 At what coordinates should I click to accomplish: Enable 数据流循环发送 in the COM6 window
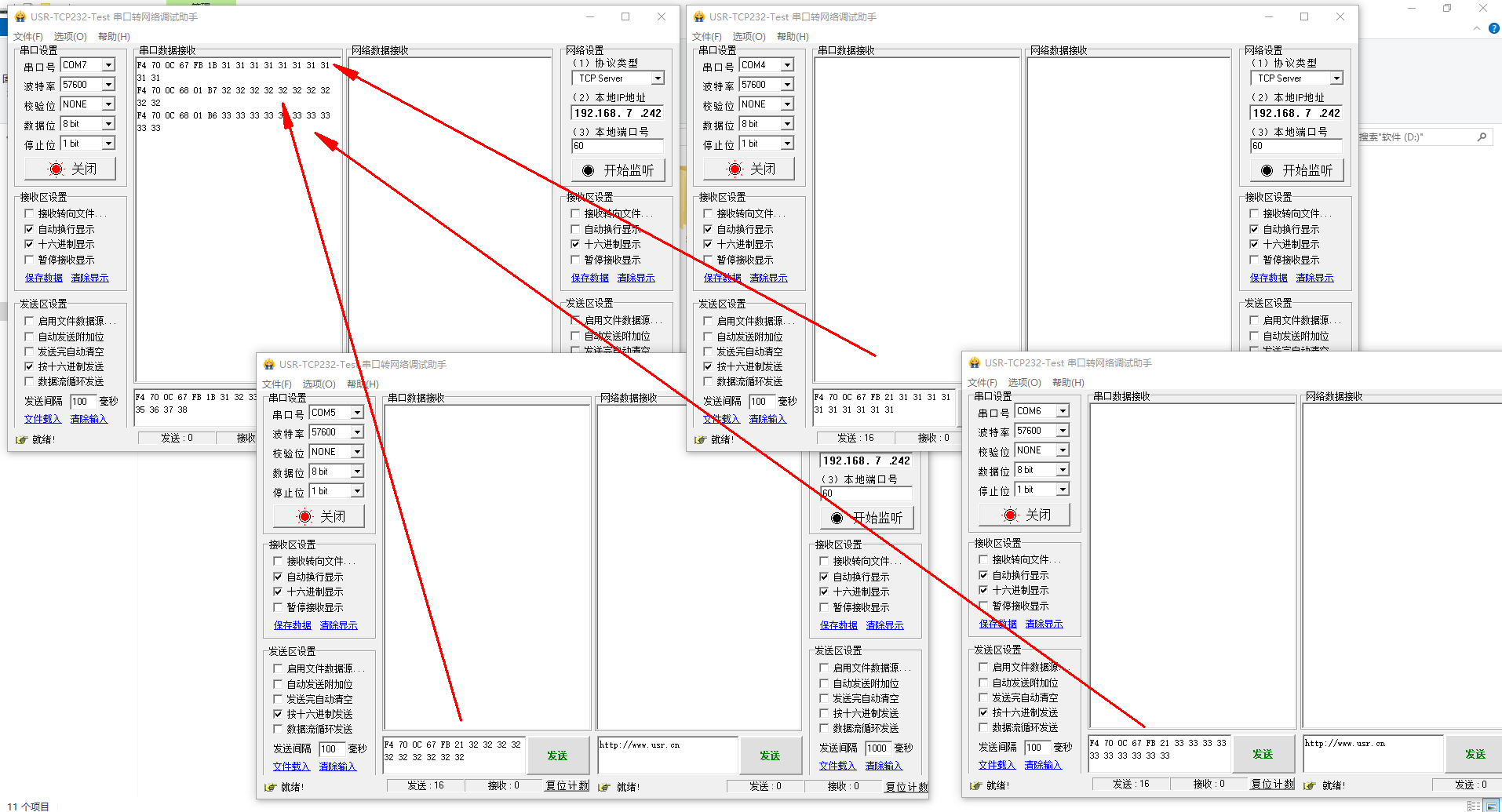tap(983, 727)
